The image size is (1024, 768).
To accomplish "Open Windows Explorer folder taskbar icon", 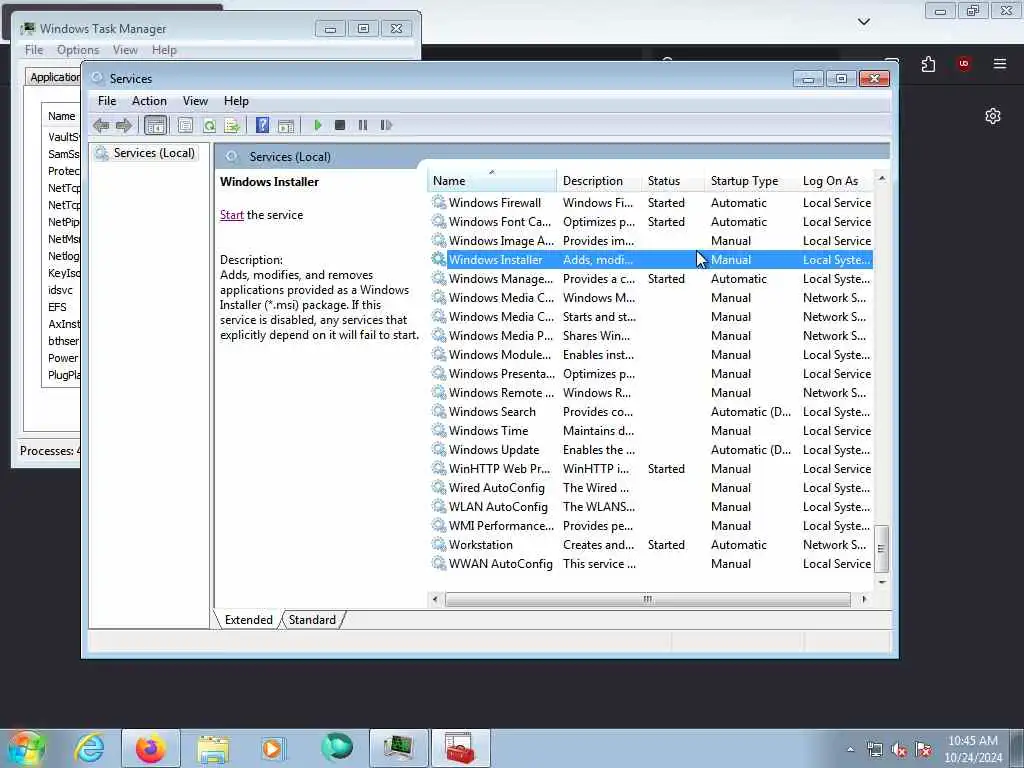I will [x=213, y=748].
